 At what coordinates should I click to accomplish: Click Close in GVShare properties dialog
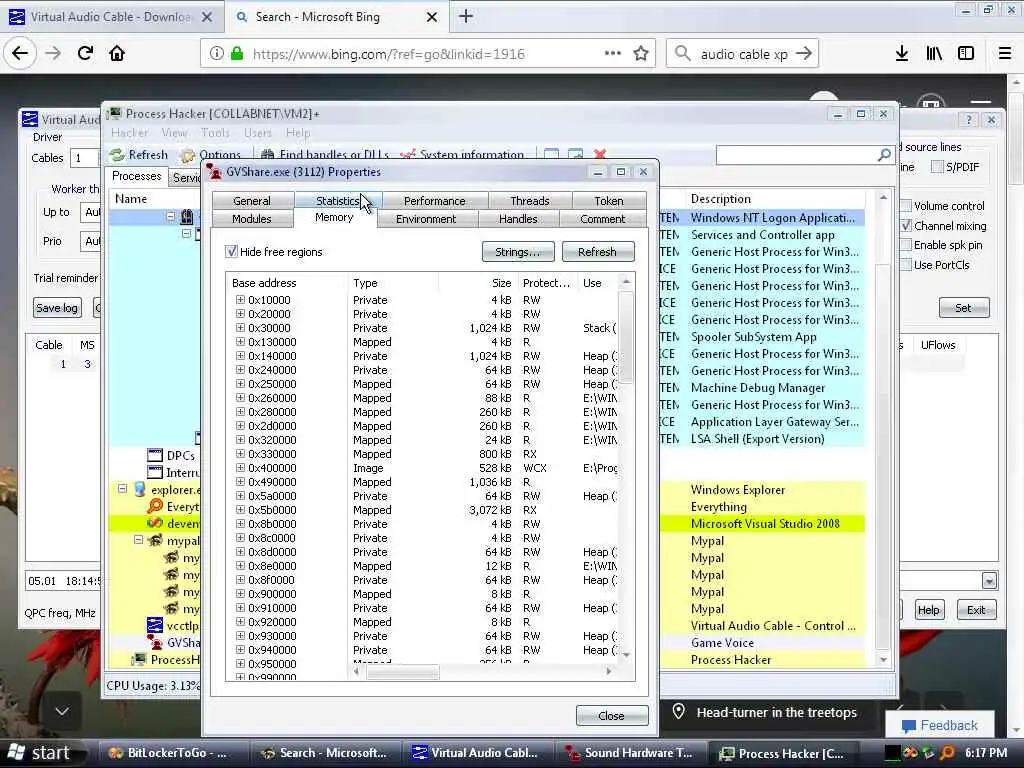pyautogui.click(x=612, y=716)
